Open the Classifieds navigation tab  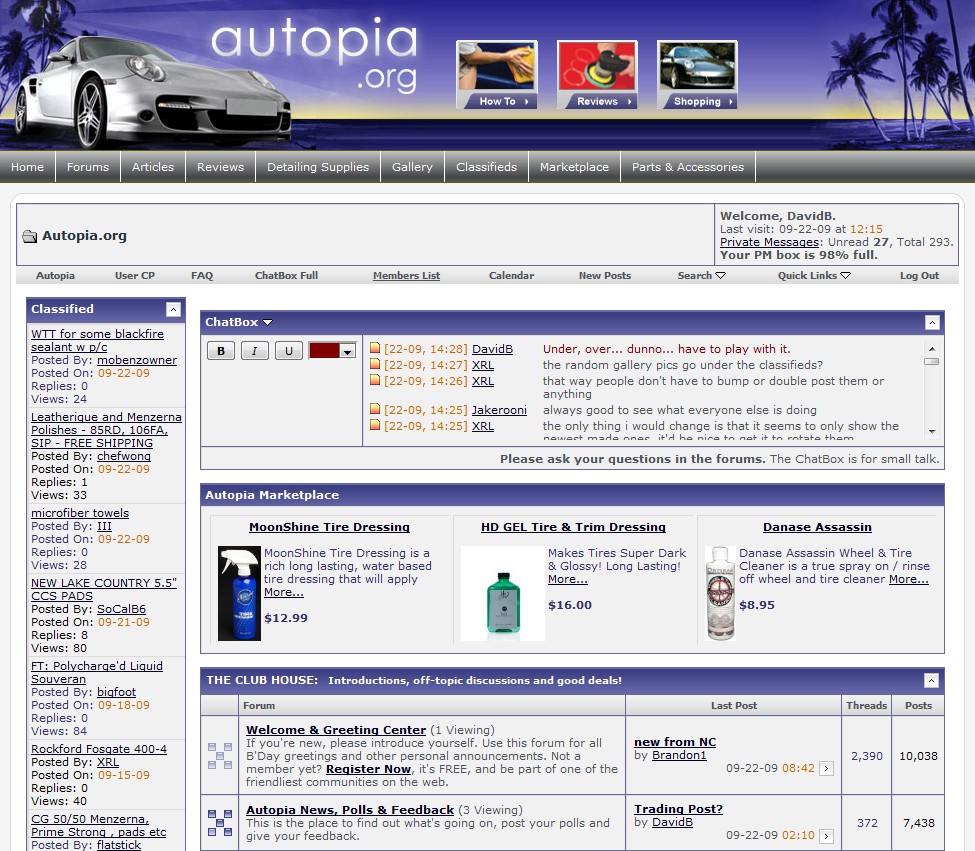pyautogui.click(x=486, y=167)
